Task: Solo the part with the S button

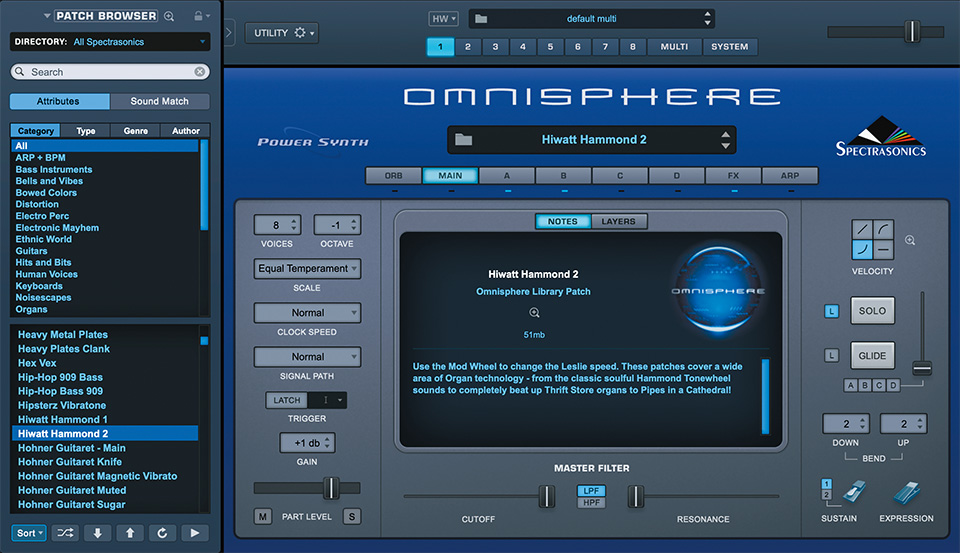Action: coord(352,516)
